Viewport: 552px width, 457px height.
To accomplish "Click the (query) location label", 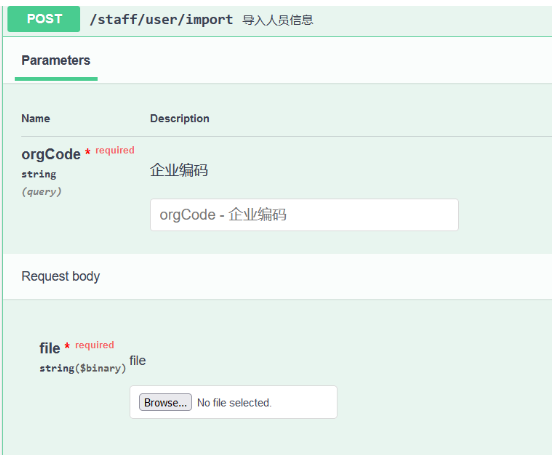I will (42, 192).
